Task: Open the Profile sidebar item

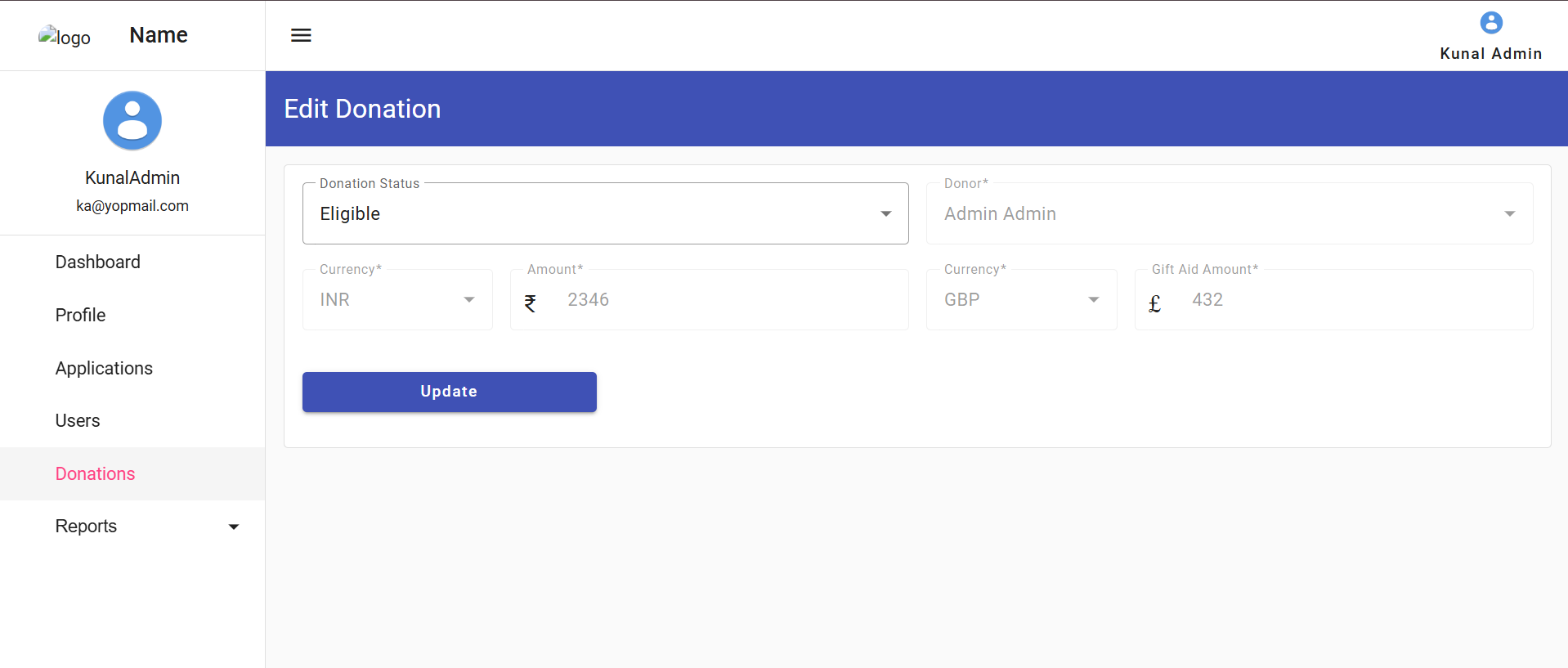Action: click(81, 316)
